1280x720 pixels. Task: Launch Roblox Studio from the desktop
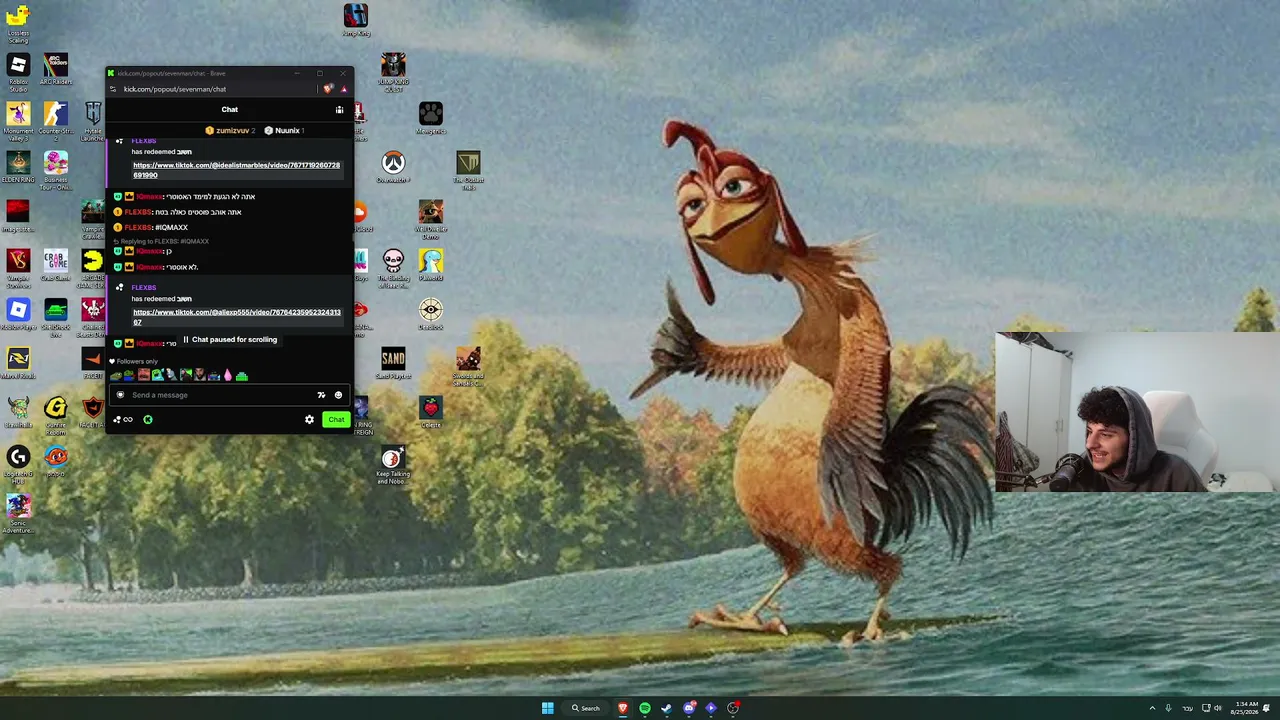(x=18, y=72)
